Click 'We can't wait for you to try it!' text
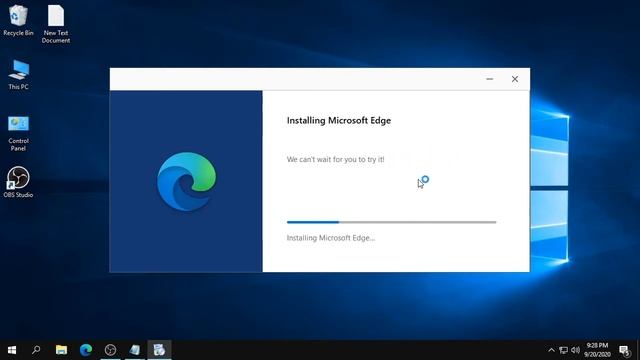 [x=336, y=159]
